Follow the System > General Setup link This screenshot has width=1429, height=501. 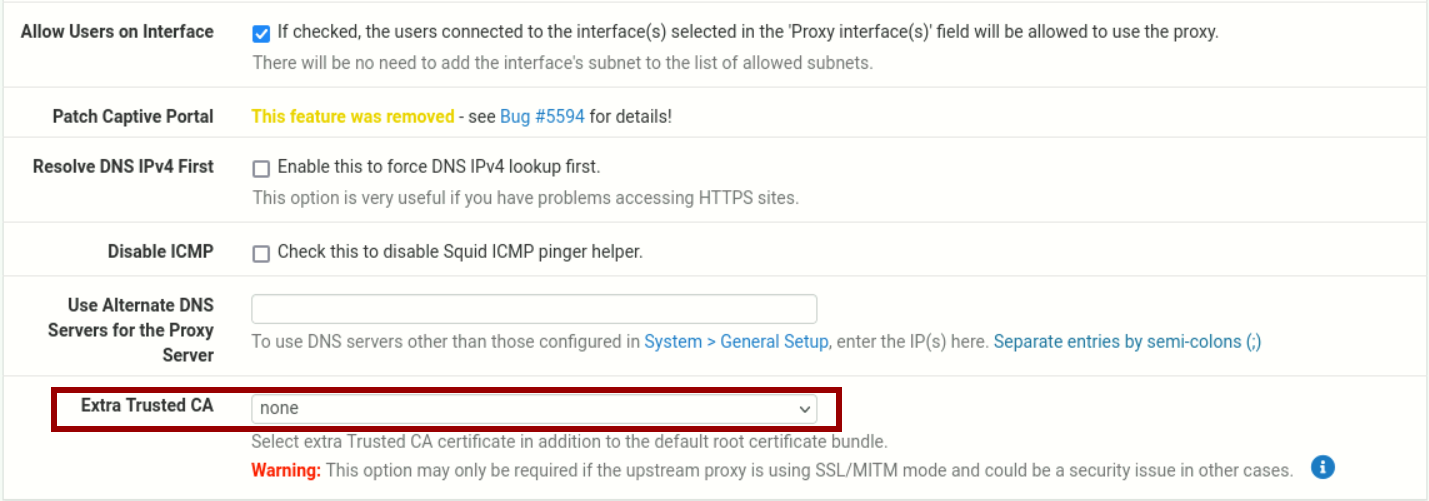(x=736, y=341)
